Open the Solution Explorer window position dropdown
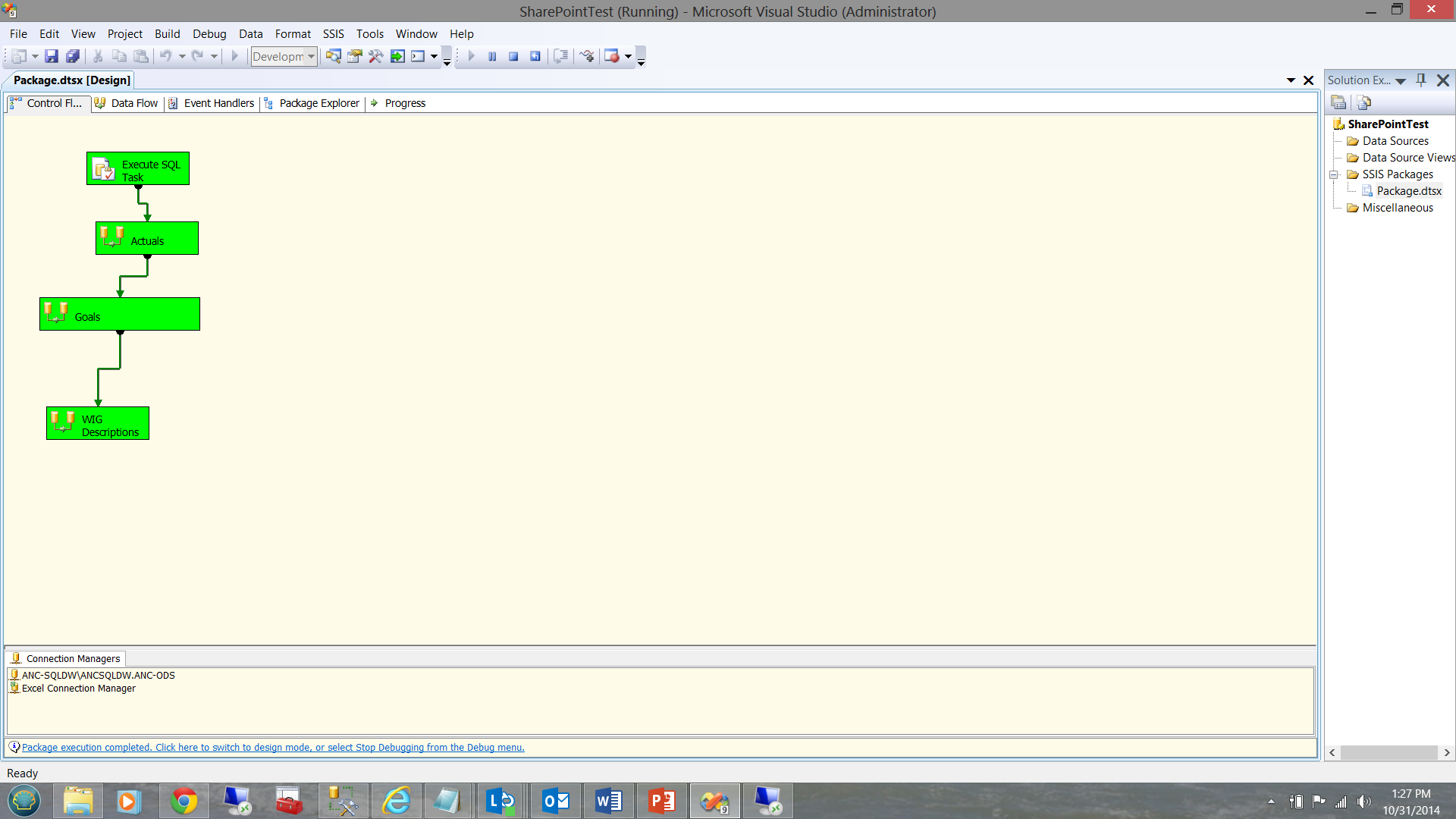Viewport: 1456px width, 819px height. (1401, 80)
